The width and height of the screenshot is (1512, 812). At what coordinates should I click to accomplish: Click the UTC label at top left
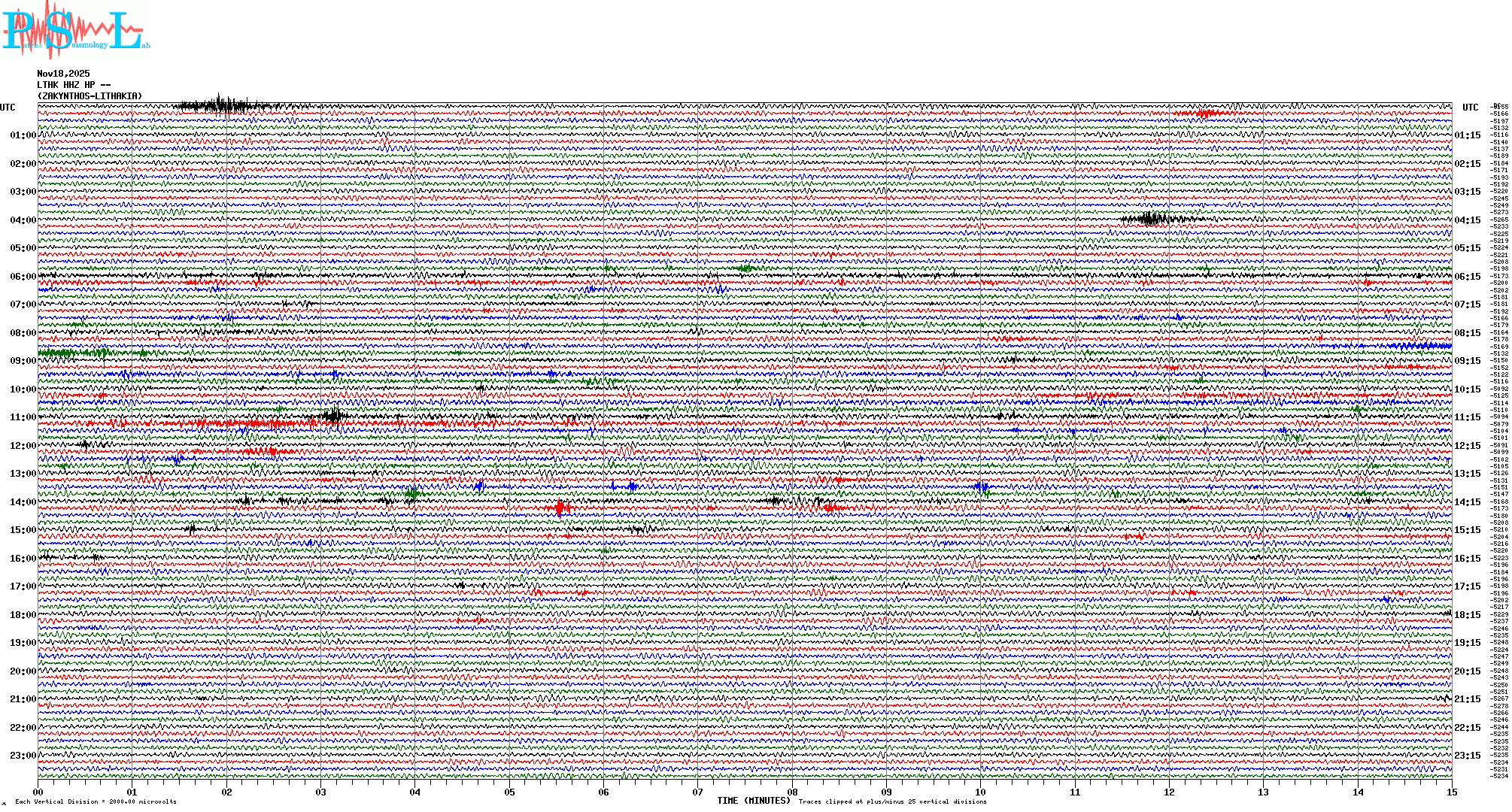pos(8,108)
